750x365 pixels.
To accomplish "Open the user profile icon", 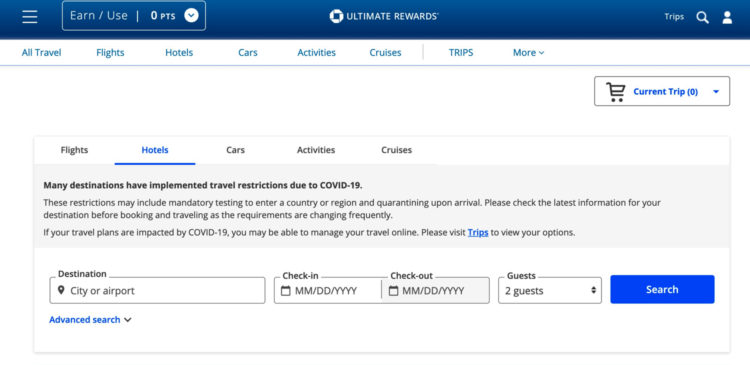I will point(727,18).
